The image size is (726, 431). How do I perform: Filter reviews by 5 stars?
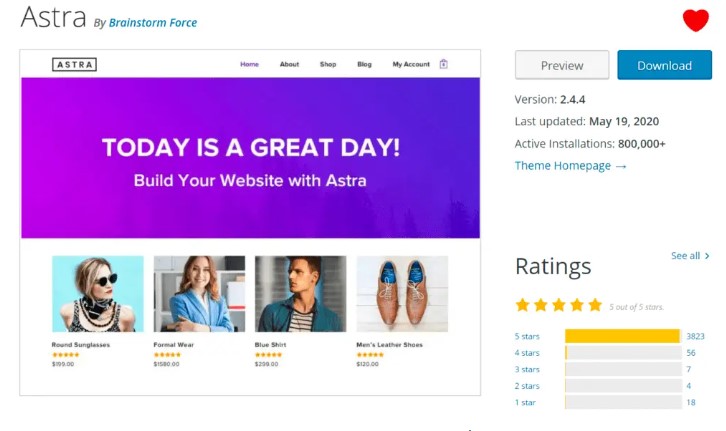527,336
